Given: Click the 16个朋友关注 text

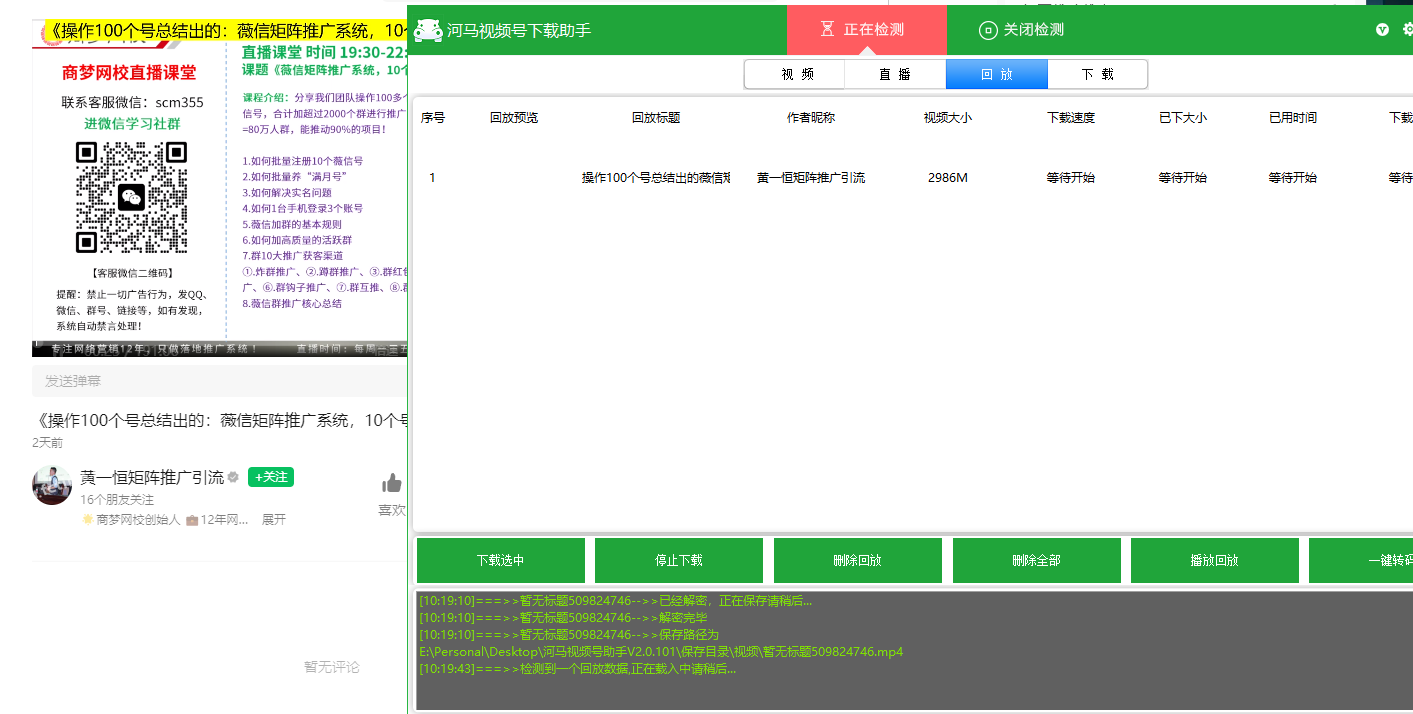Looking at the screenshot, I should (117, 499).
